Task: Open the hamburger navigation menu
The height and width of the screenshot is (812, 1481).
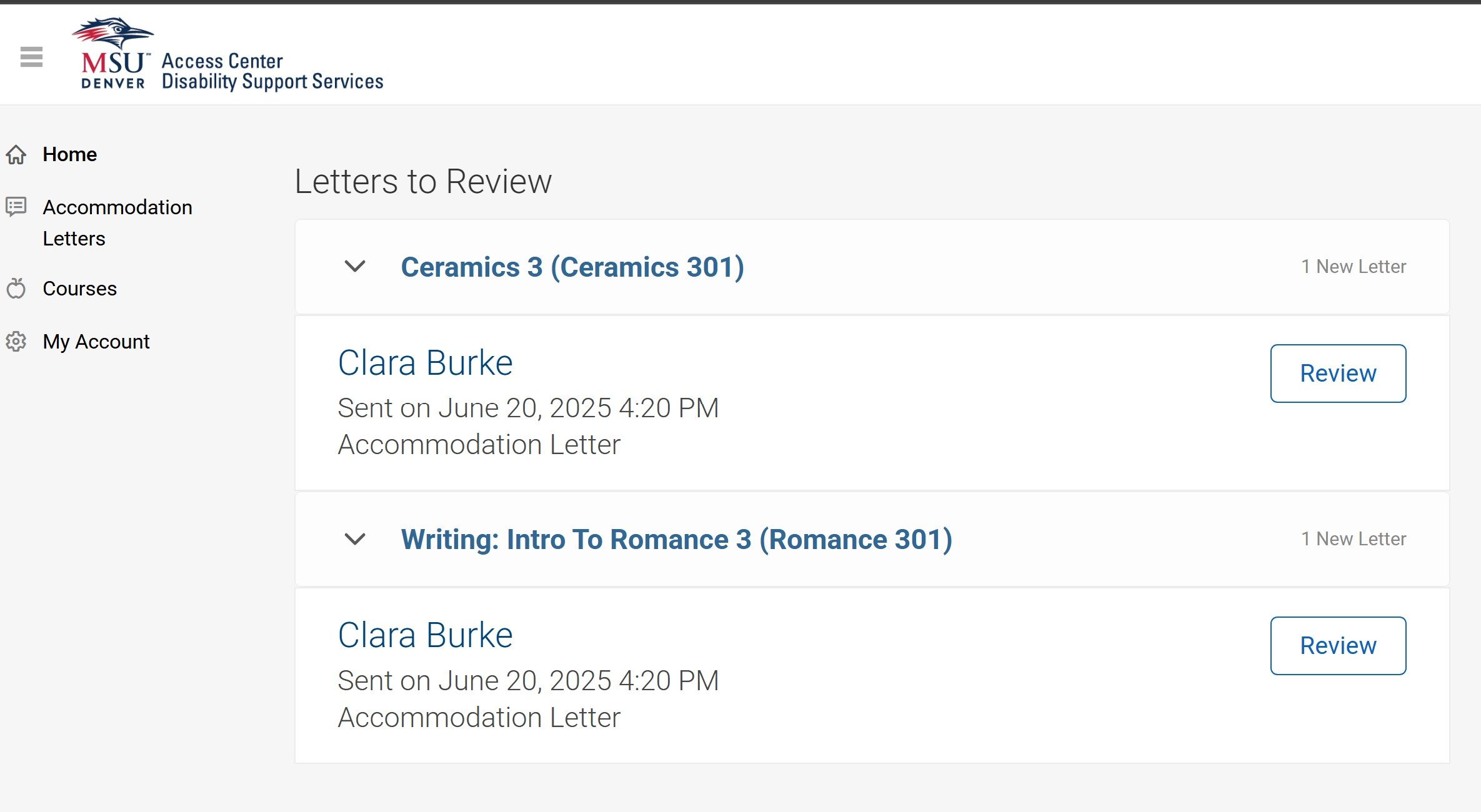Action: [31, 57]
